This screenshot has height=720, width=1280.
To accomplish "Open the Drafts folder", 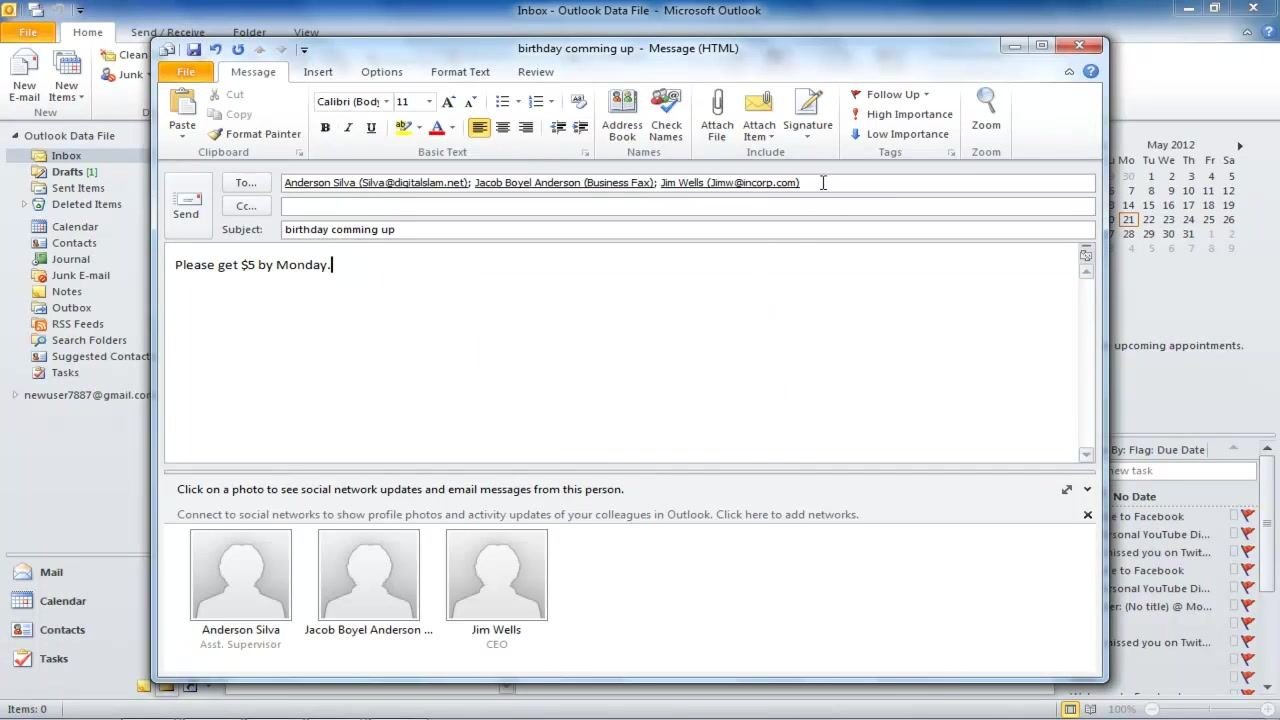I will pos(67,172).
